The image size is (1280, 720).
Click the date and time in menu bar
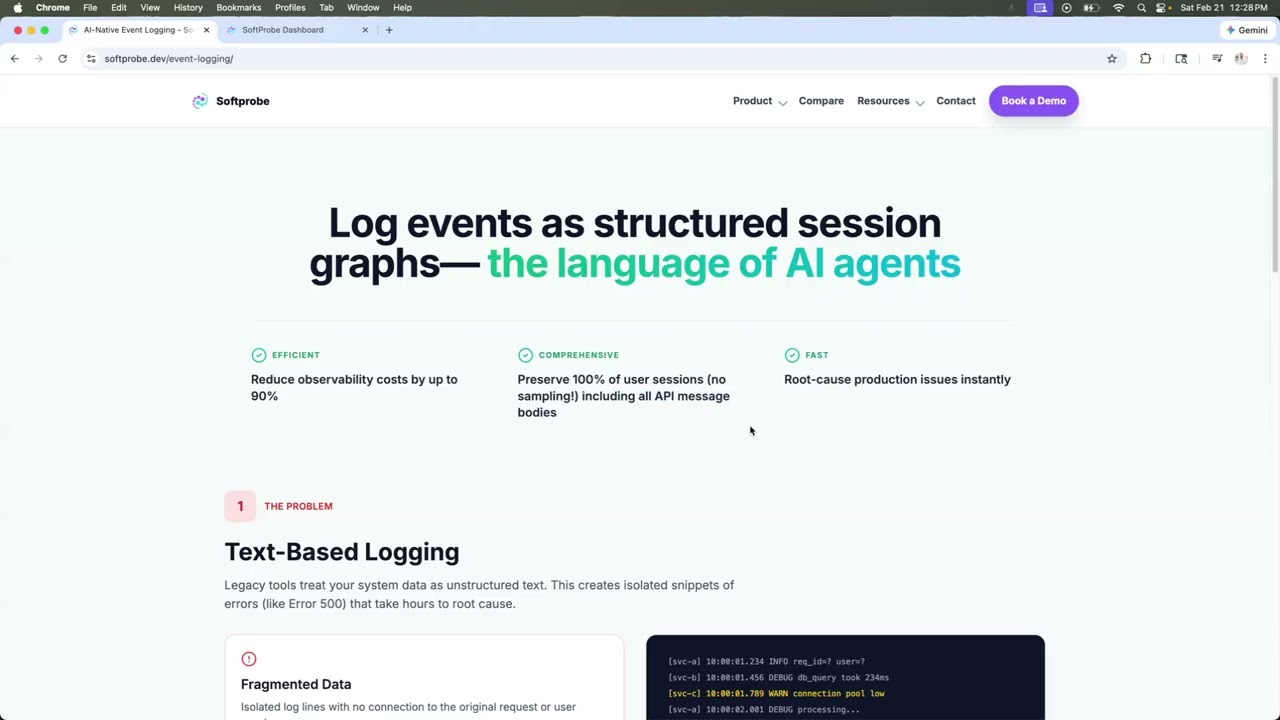[1224, 8]
